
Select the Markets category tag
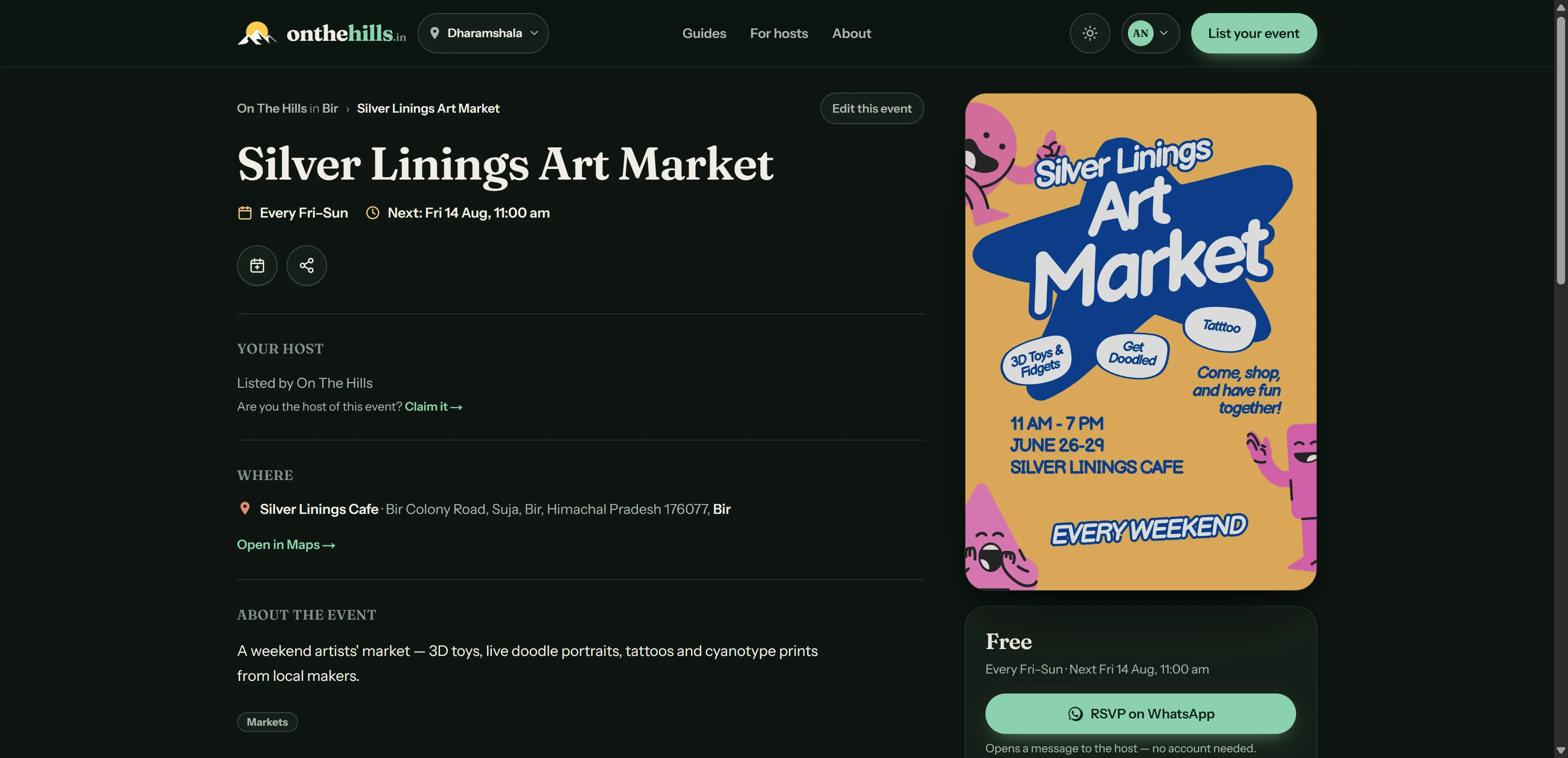pos(267,722)
